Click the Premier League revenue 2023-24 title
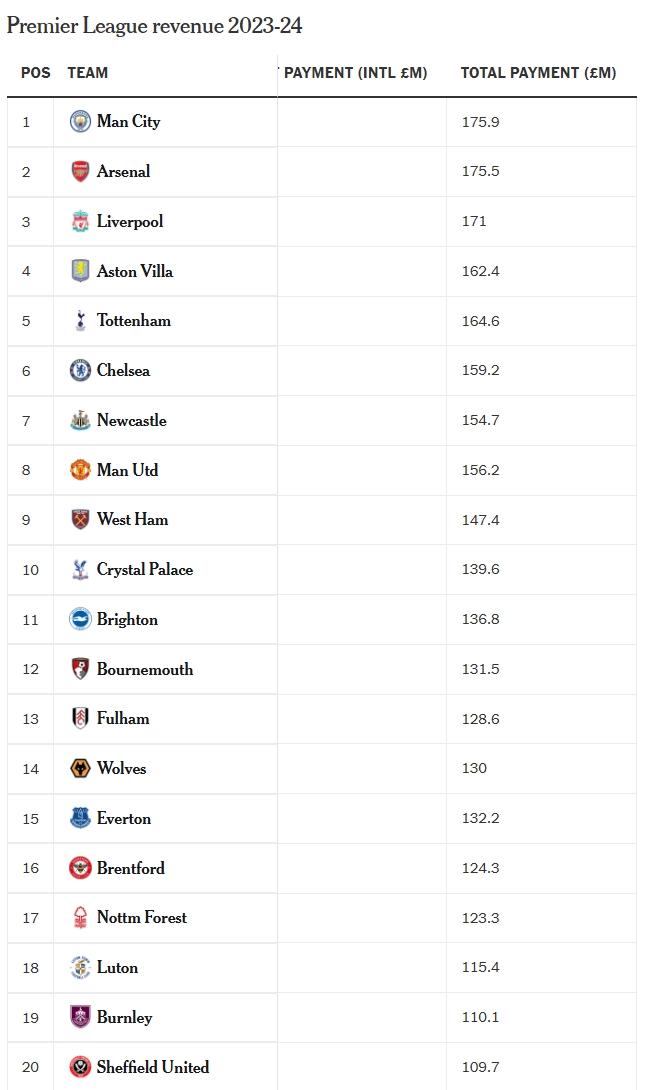655x1090 pixels. (154, 26)
